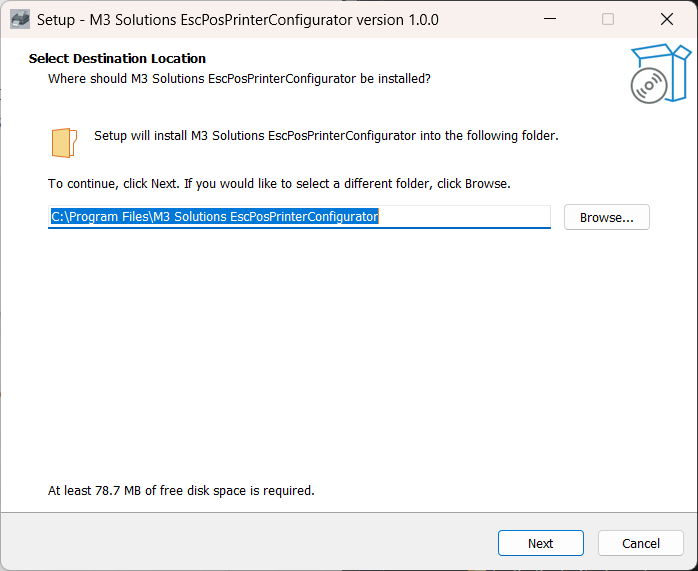This screenshot has width=698, height=571.
Task: Click 'Where should M3 Solutions' question text
Action: (x=239, y=79)
